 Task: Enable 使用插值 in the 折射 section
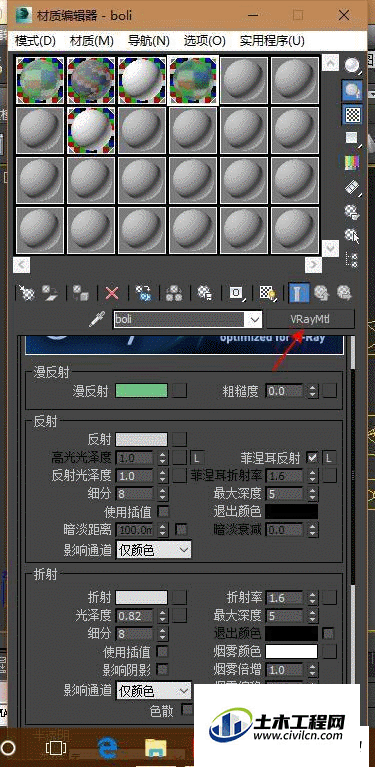tap(162, 652)
